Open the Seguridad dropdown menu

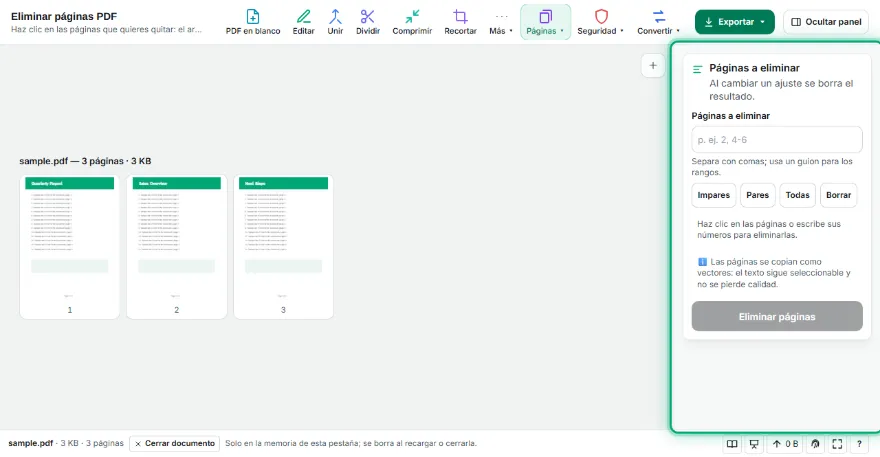pyautogui.click(x=600, y=22)
